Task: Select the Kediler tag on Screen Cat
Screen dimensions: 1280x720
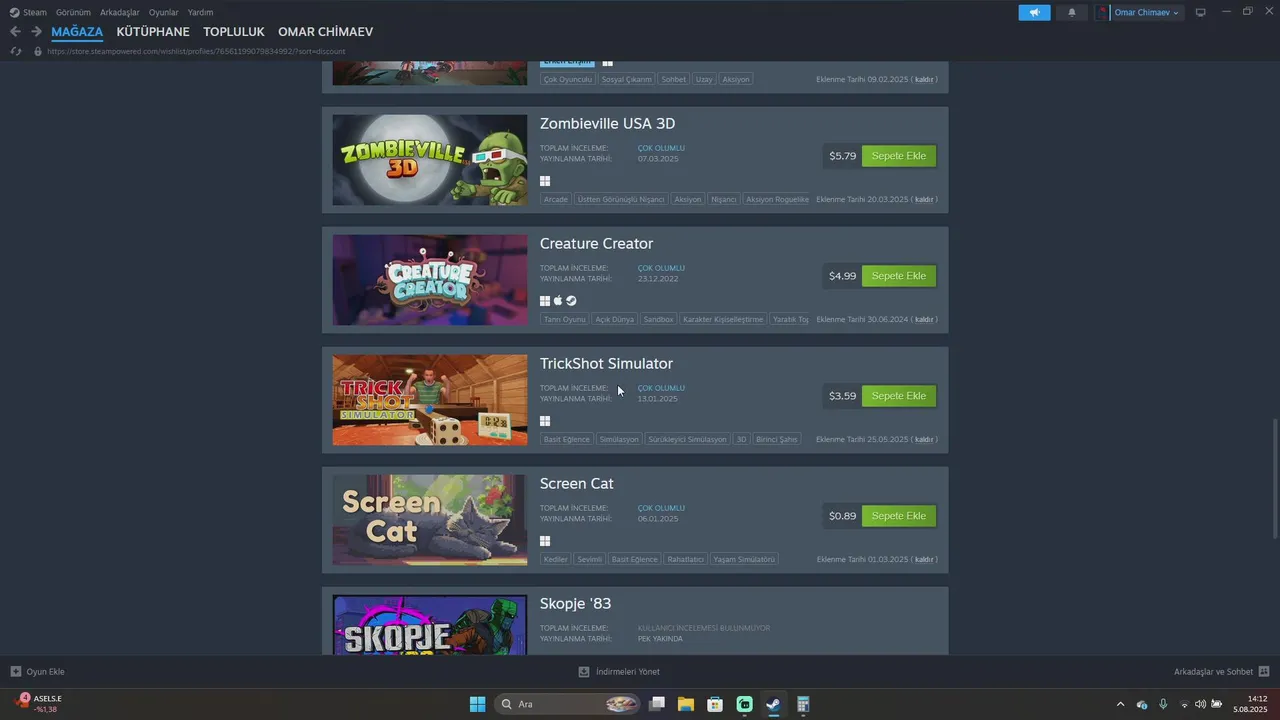Action: pos(555,559)
